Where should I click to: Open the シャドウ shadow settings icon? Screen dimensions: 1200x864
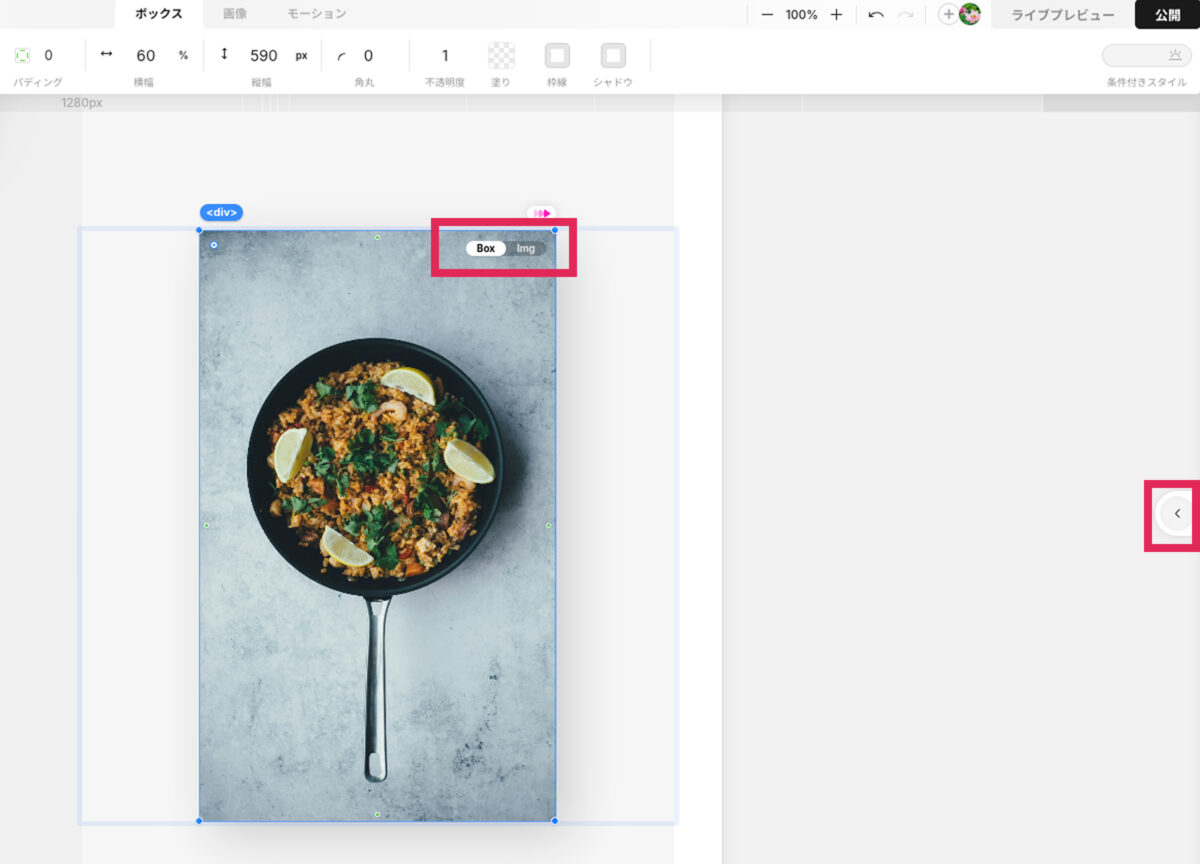click(613, 56)
